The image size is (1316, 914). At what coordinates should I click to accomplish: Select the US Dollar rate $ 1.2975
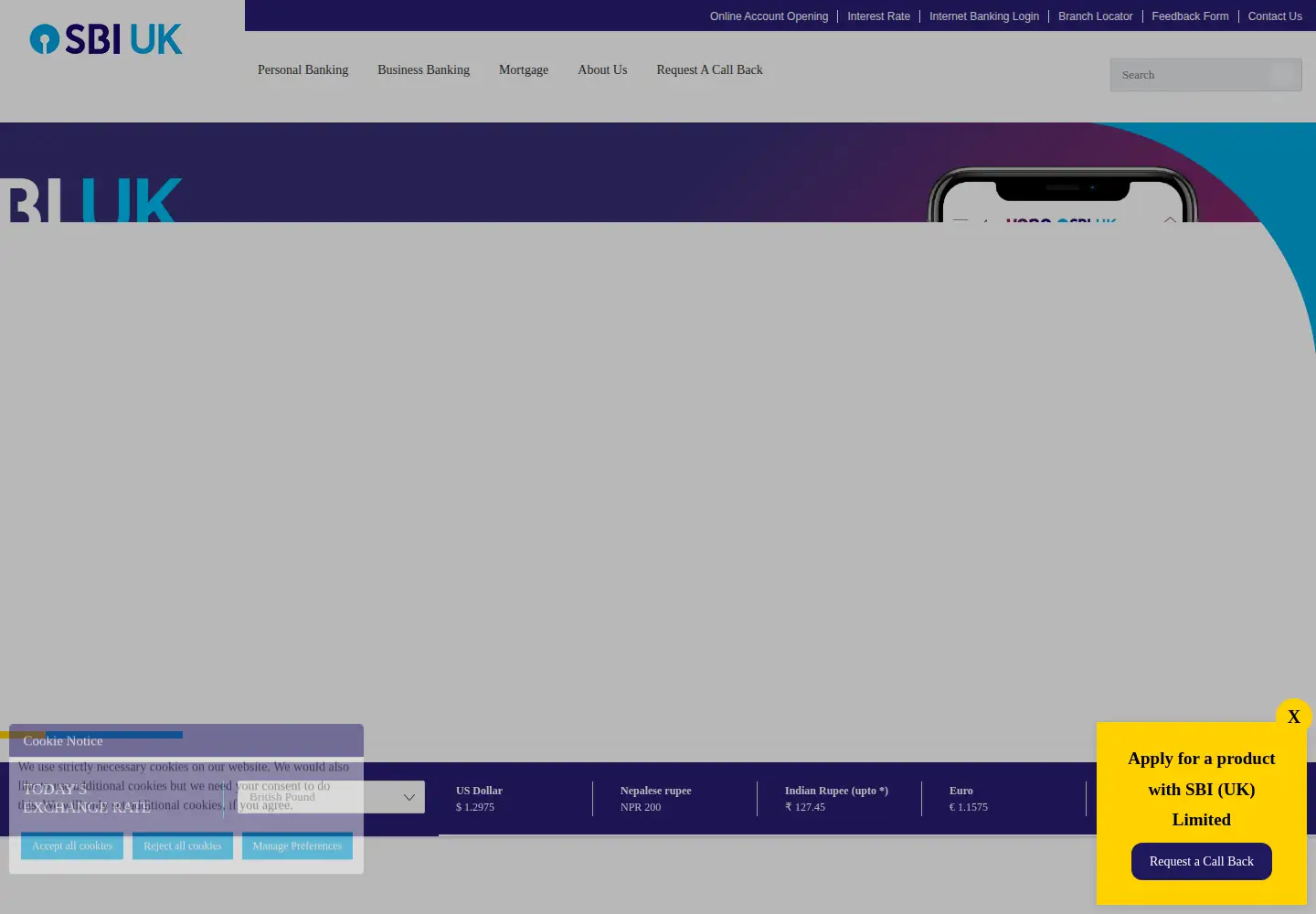[479, 799]
